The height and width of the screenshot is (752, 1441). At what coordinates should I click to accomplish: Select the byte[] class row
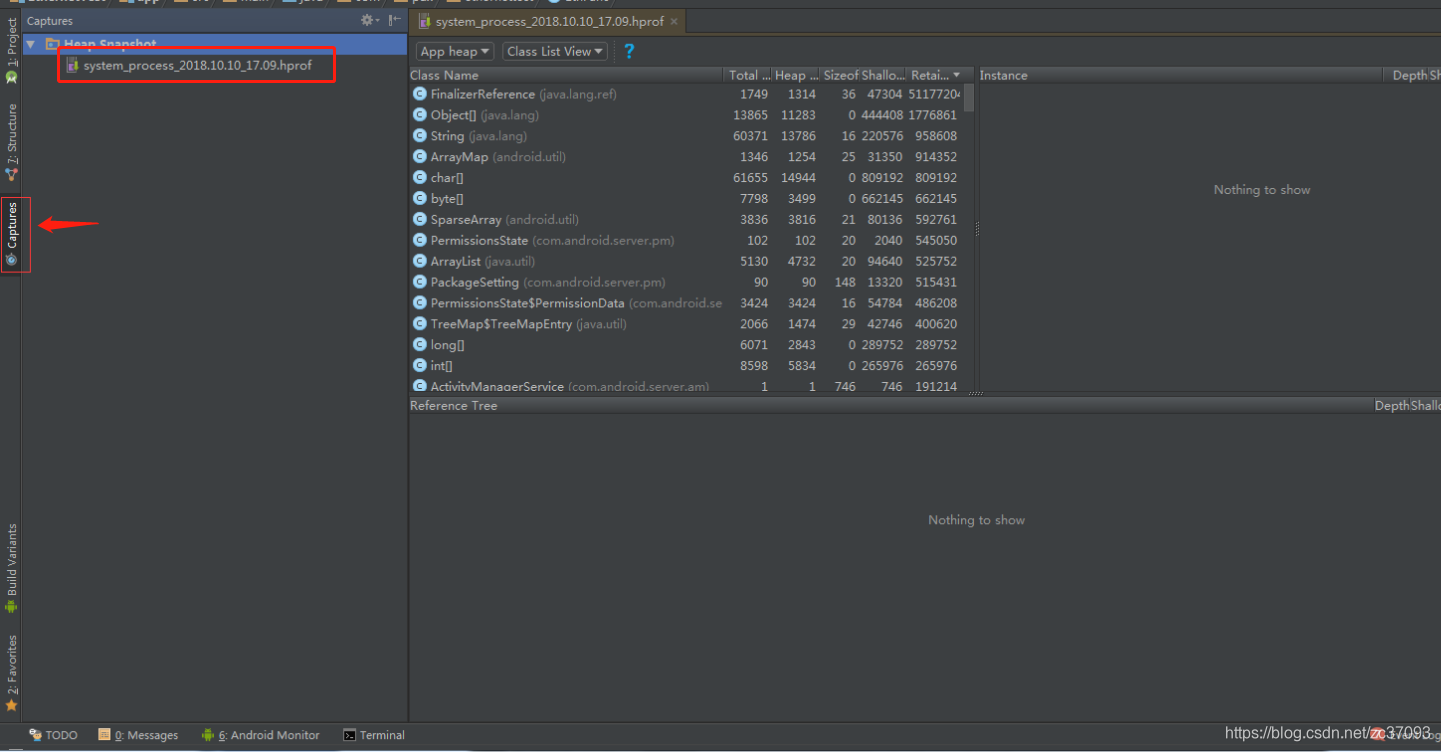coord(685,199)
